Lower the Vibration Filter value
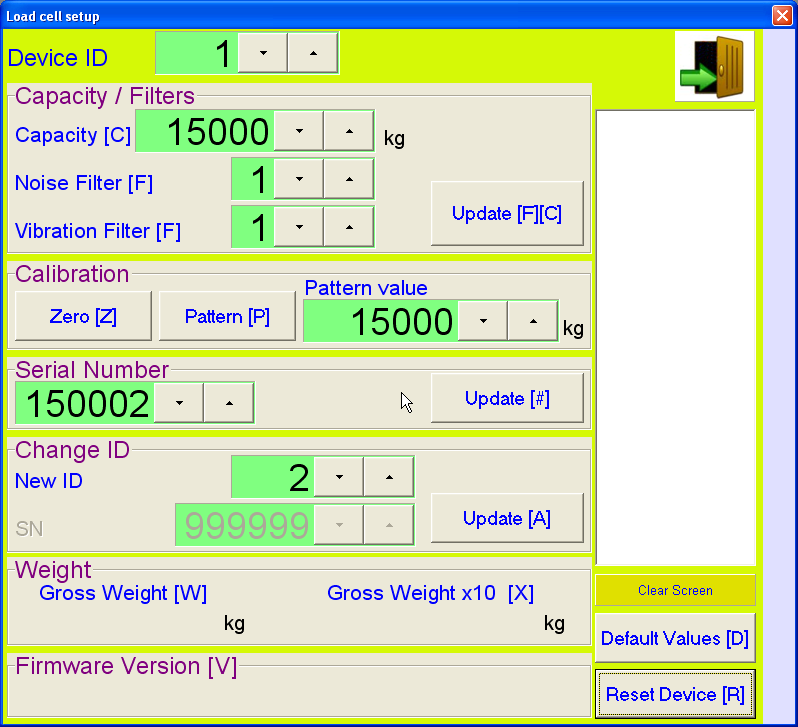 299,227
